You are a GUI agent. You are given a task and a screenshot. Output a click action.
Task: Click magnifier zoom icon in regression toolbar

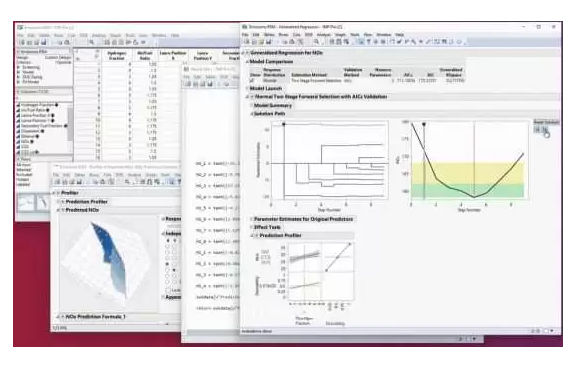pos(316,42)
